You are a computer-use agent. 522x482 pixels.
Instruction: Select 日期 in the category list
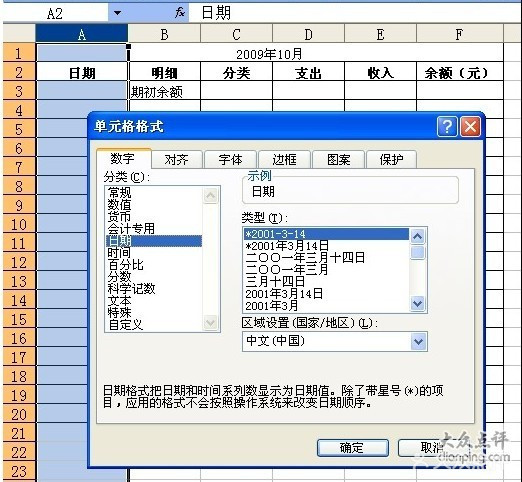coord(154,241)
